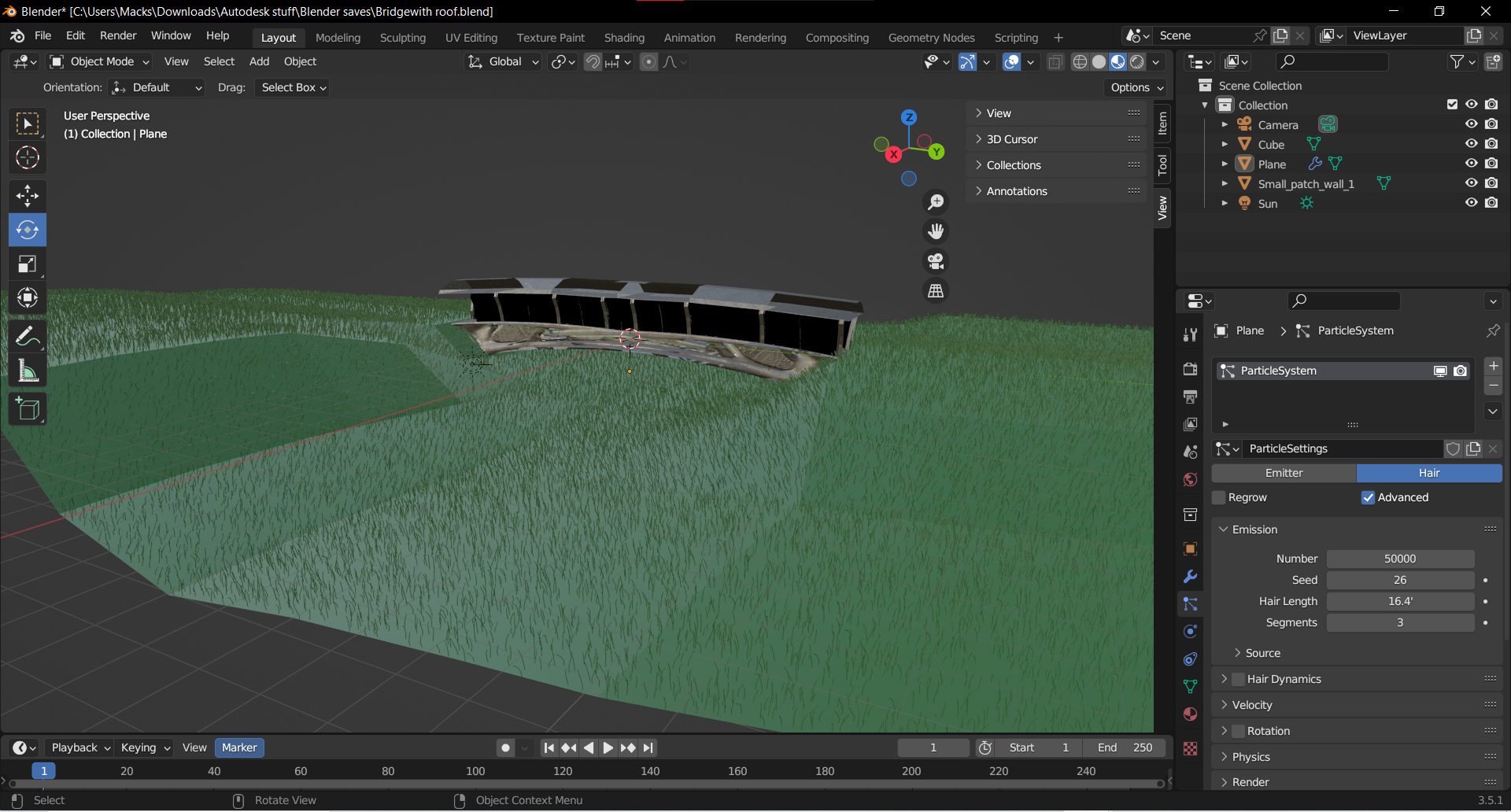Screen dimensions: 1511x812
Task: Toggle camera view in viewport
Action: pyautogui.click(x=936, y=261)
